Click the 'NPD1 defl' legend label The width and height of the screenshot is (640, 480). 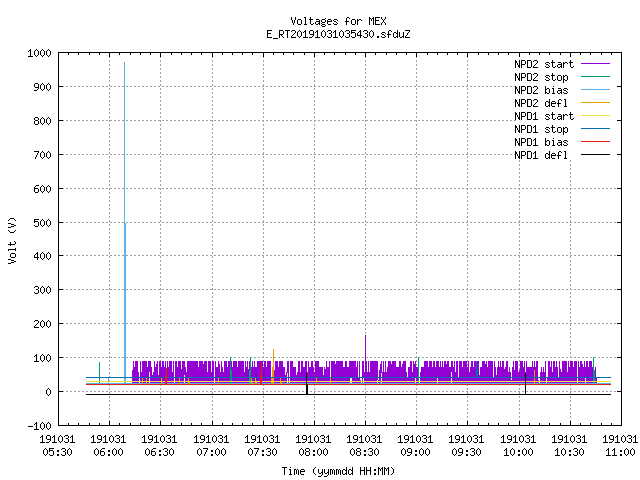[541, 156]
